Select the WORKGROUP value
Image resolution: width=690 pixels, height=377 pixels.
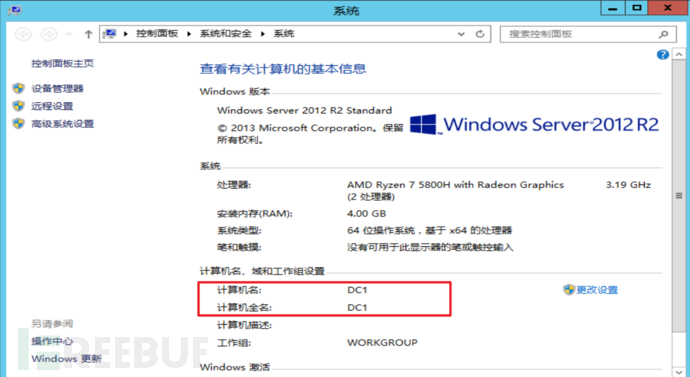[382, 343]
